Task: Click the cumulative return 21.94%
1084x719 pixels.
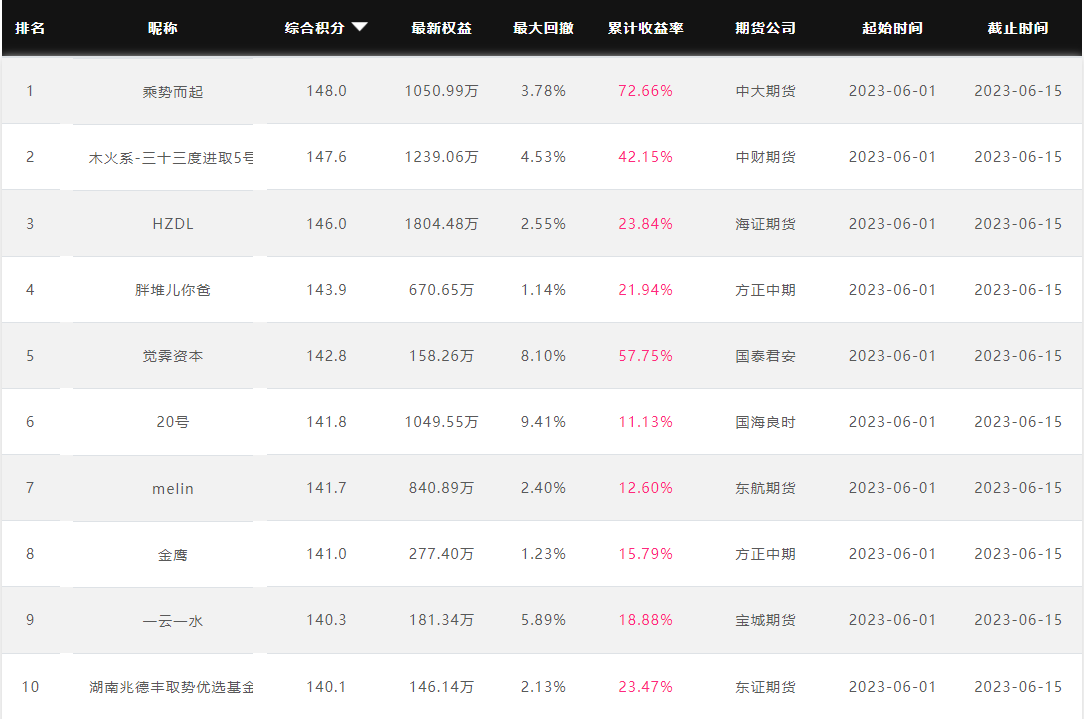Action: [x=646, y=290]
